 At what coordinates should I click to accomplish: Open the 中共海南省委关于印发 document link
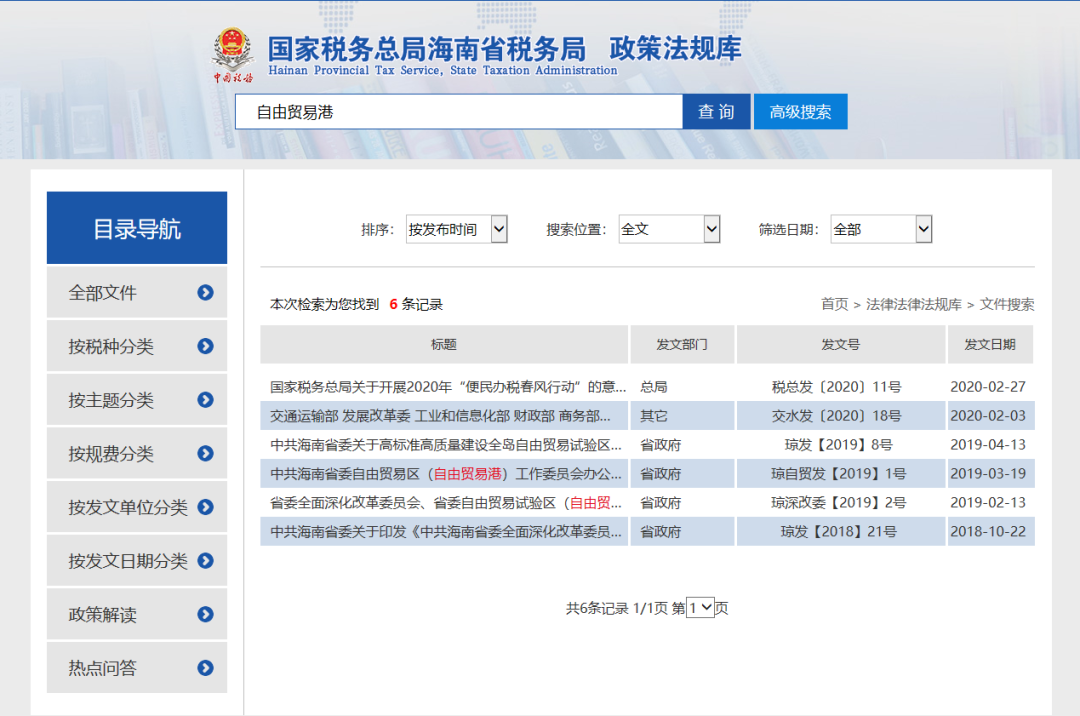tap(446, 531)
